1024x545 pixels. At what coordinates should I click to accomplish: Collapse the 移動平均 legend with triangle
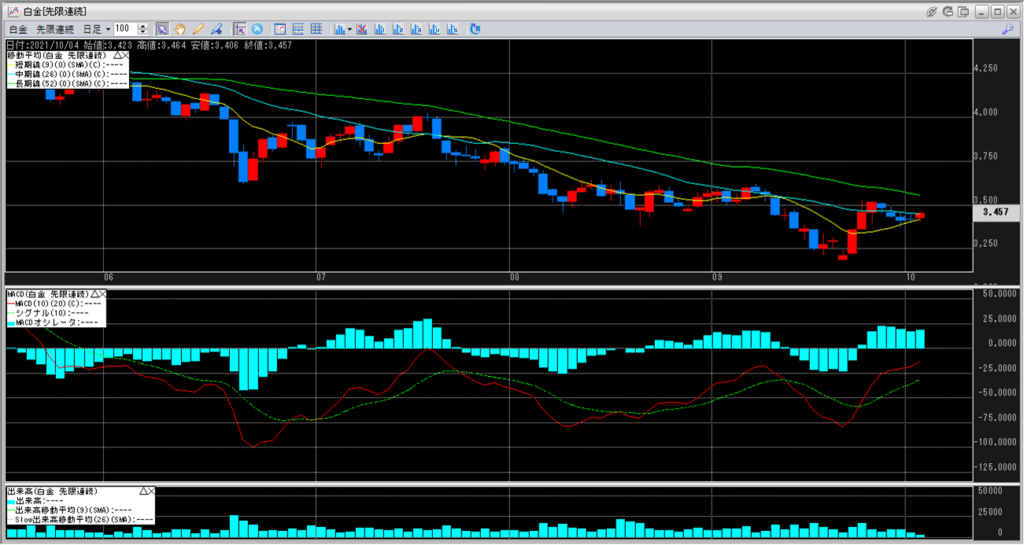pos(116,55)
